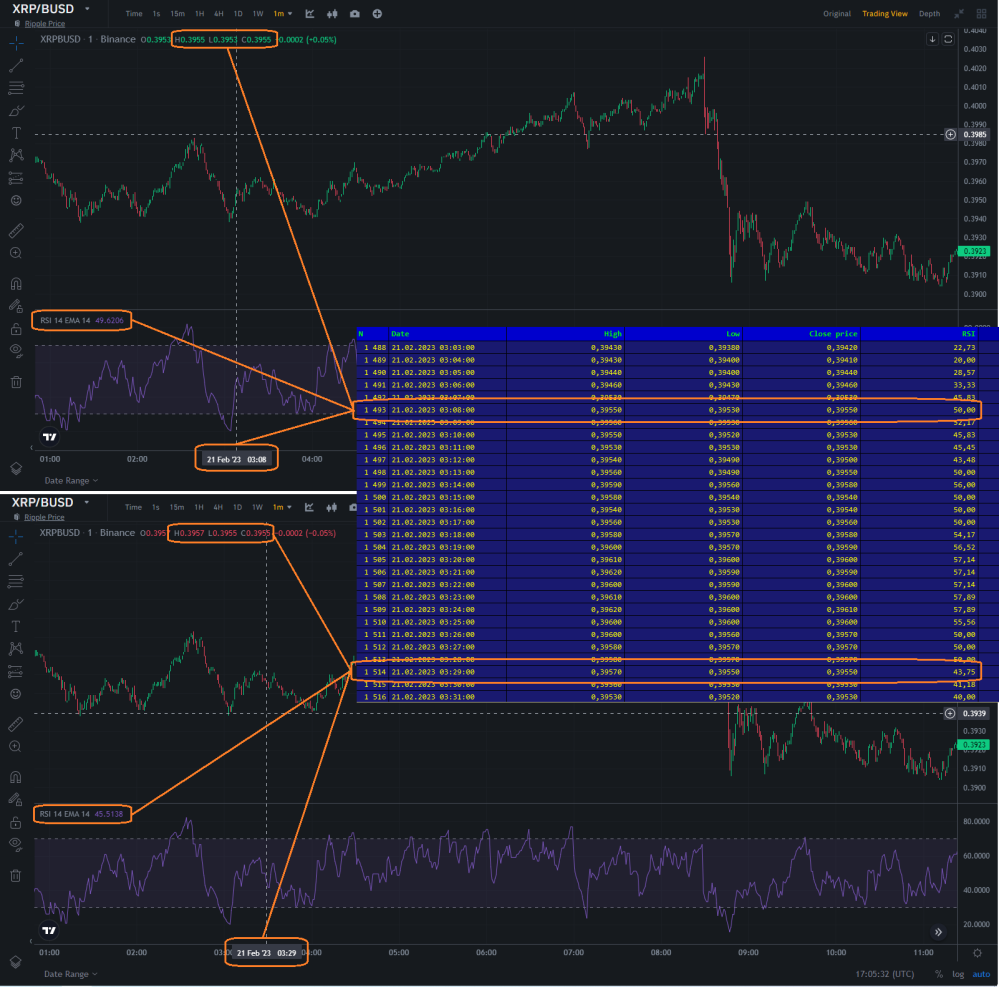
Task: Take a snapshot with the top camera icon
Action: pyautogui.click(x=354, y=13)
